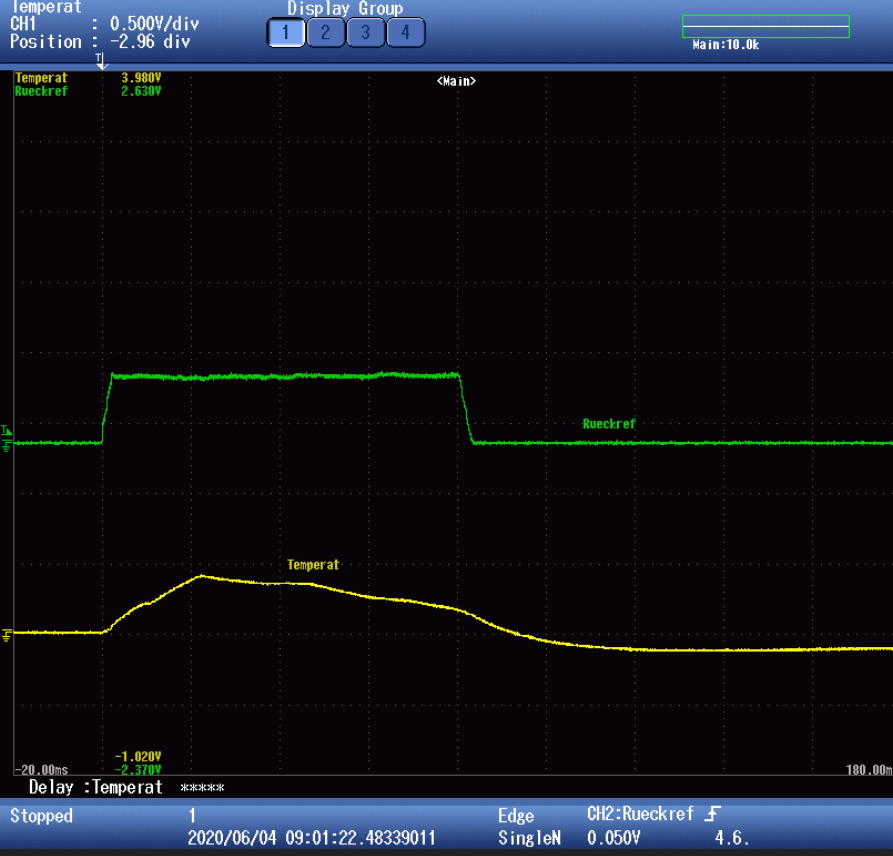Click the green trigger level marker
The width and height of the screenshot is (893, 856).
[6, 431]
